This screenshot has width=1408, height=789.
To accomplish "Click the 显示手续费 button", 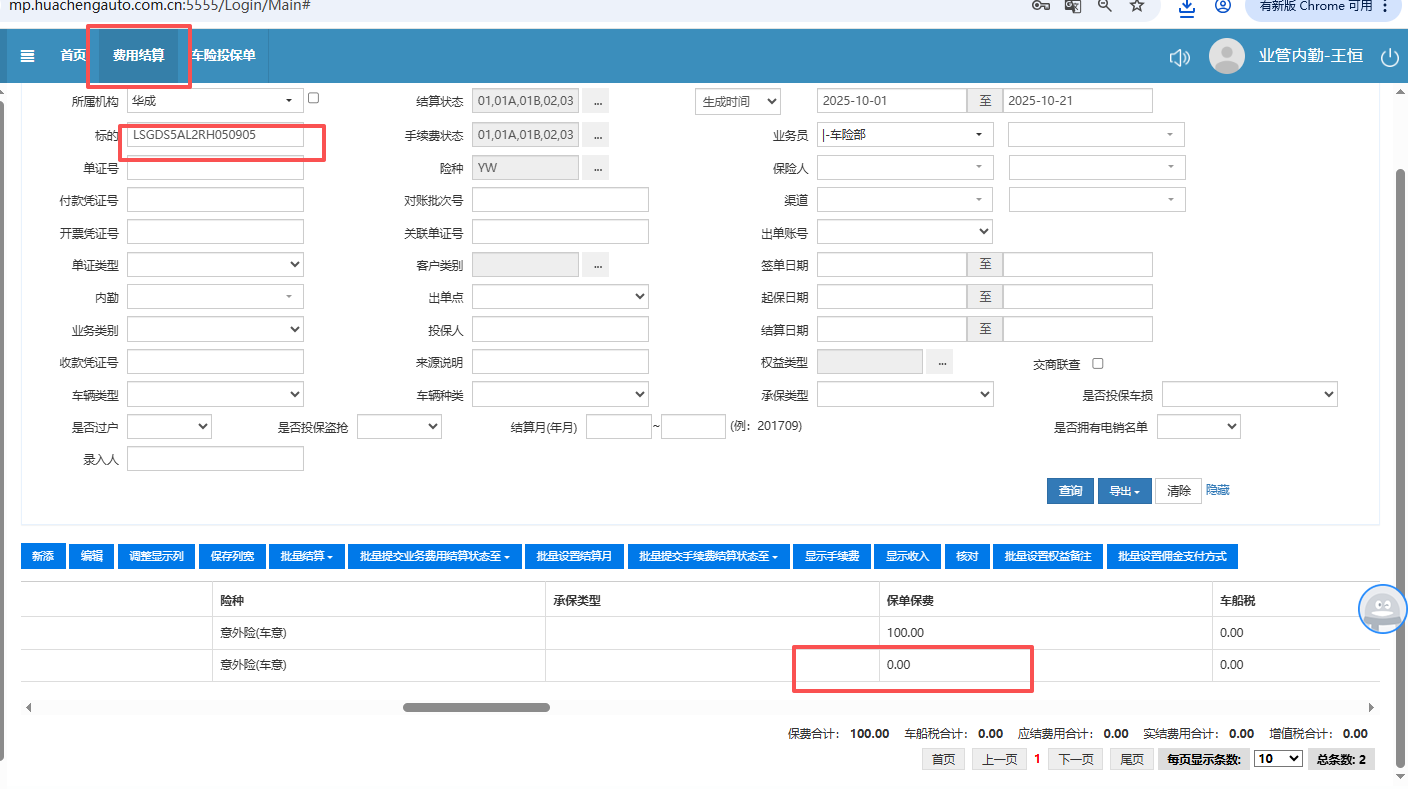I will [832, 556].
